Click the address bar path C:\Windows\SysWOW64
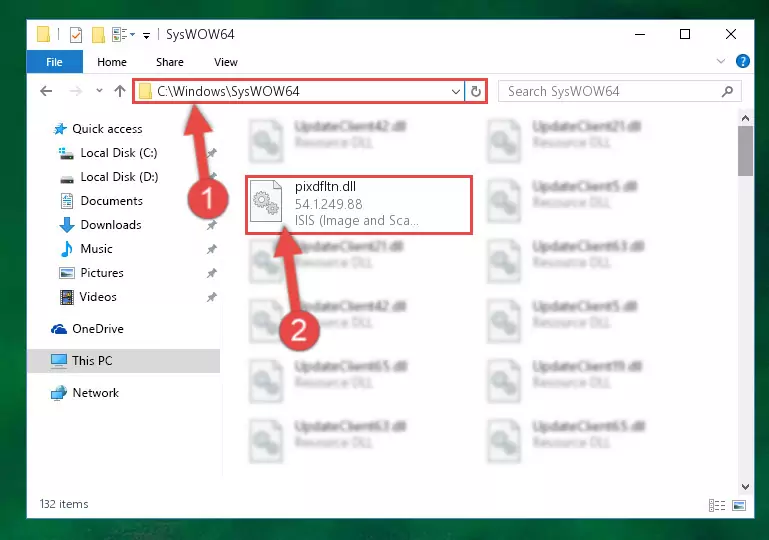The image size is (769, 540). (x=228, y=92)
